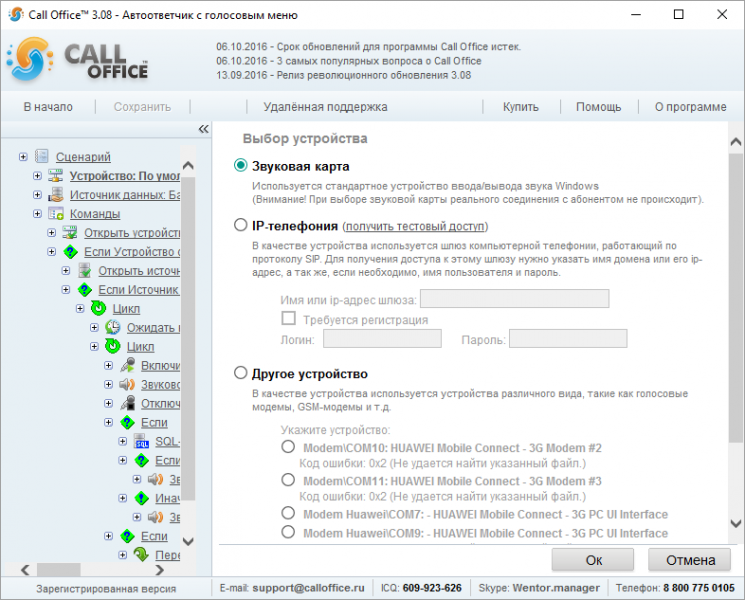Select the Другое устройство radio button
This screenshot has height=600, width=745.
click(x=240, y=373)
